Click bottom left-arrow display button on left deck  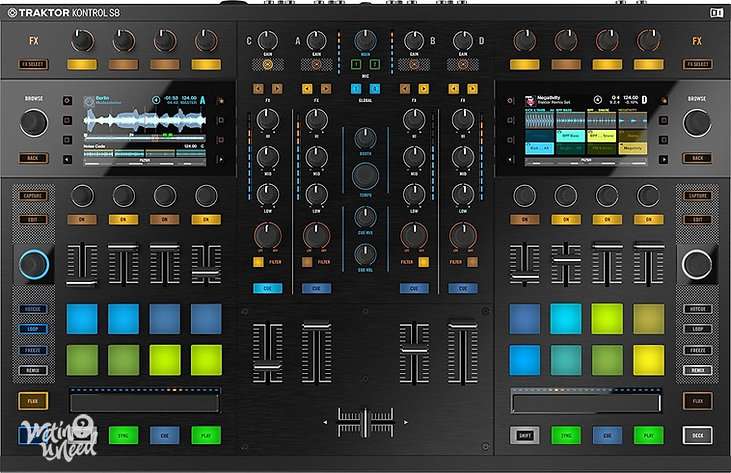coord(67,159)
